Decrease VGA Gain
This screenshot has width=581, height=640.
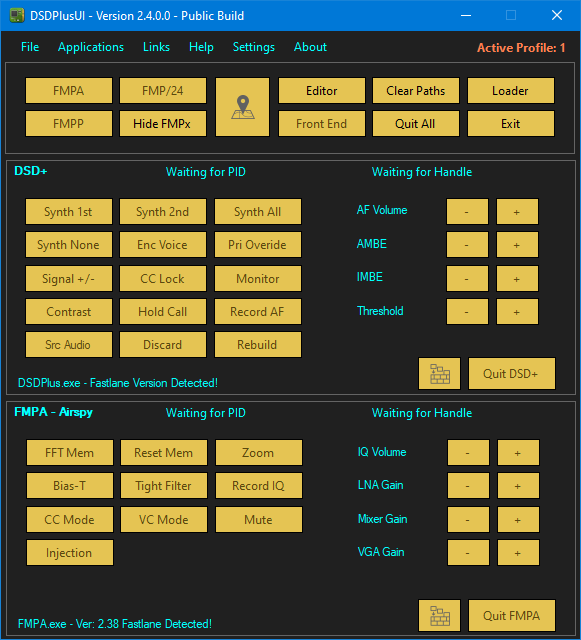(468, 552)
